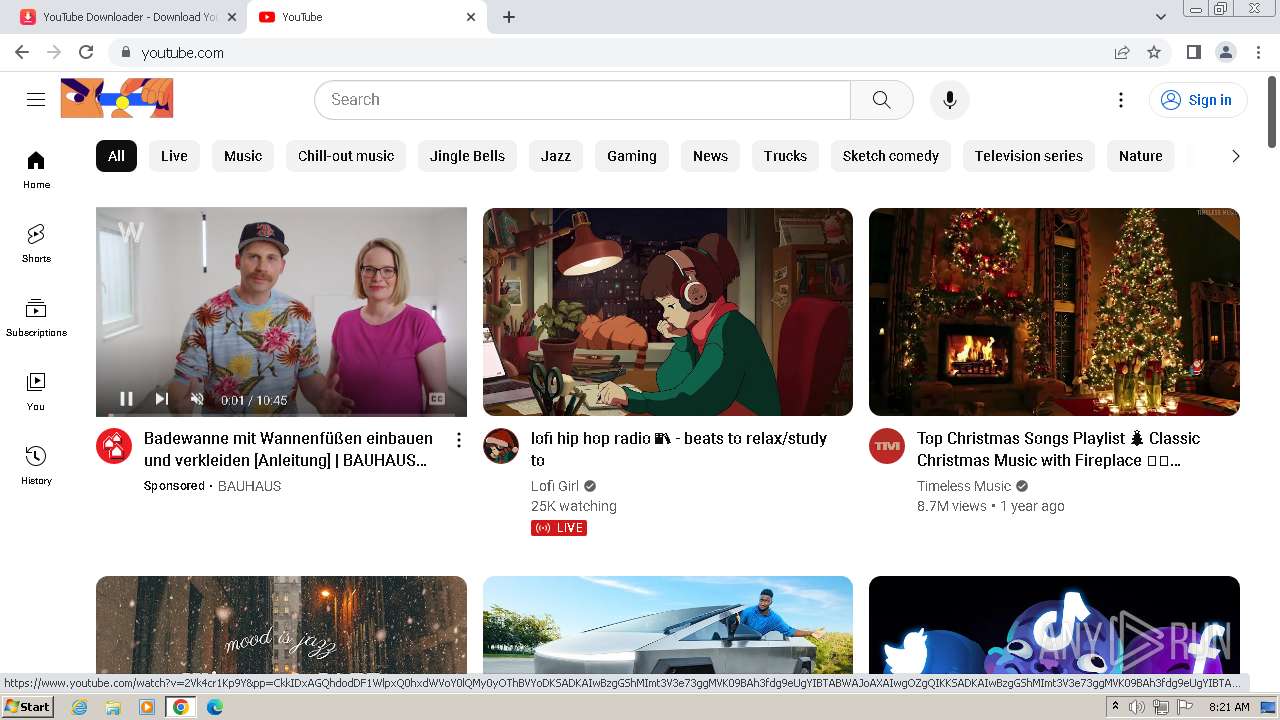Click the Lofi Girl channel avatar
Viewport: 1280px width, 720px height.
click(x=501, y=446)
